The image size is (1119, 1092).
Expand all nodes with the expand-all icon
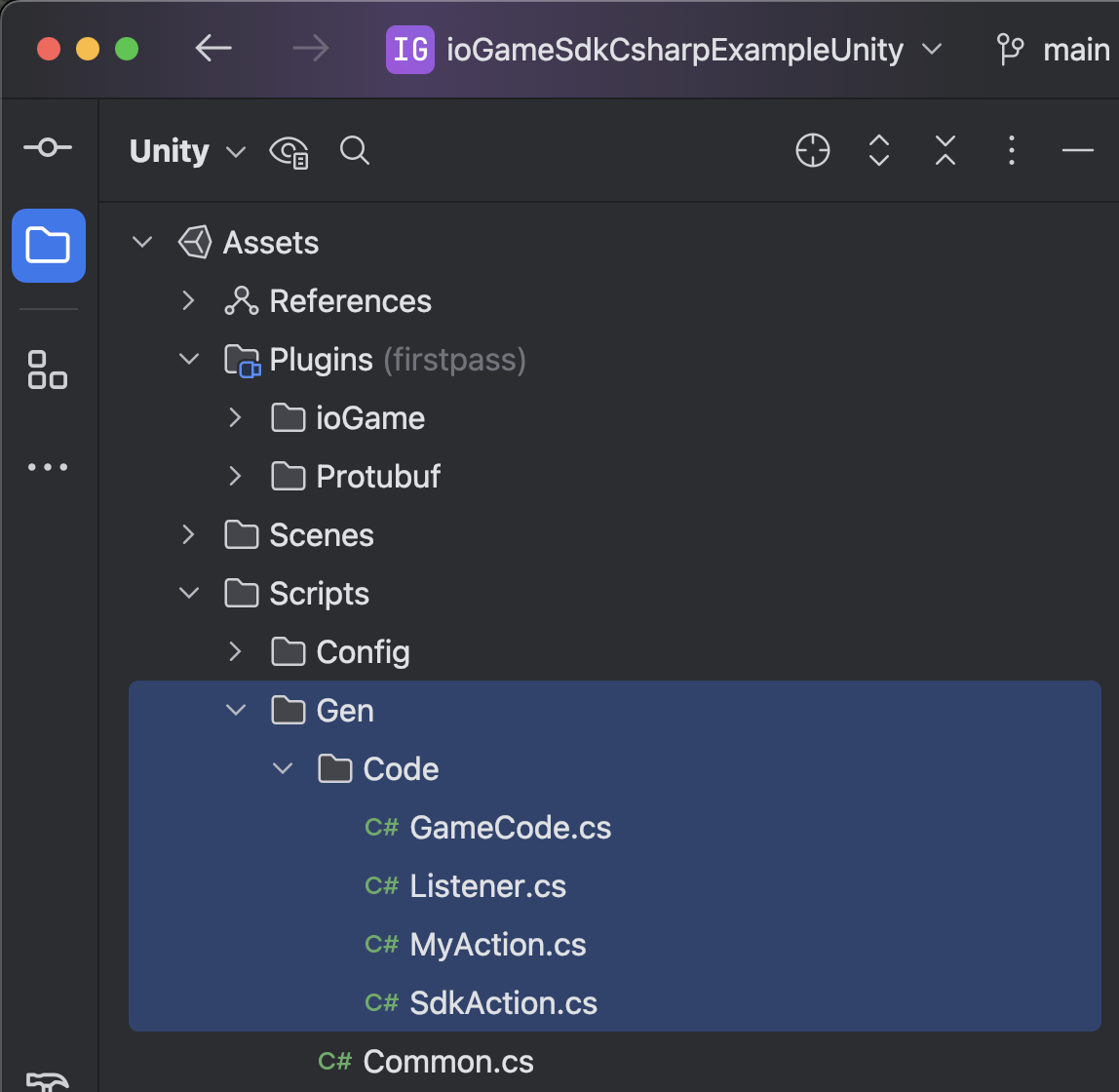tap(878, 151)
